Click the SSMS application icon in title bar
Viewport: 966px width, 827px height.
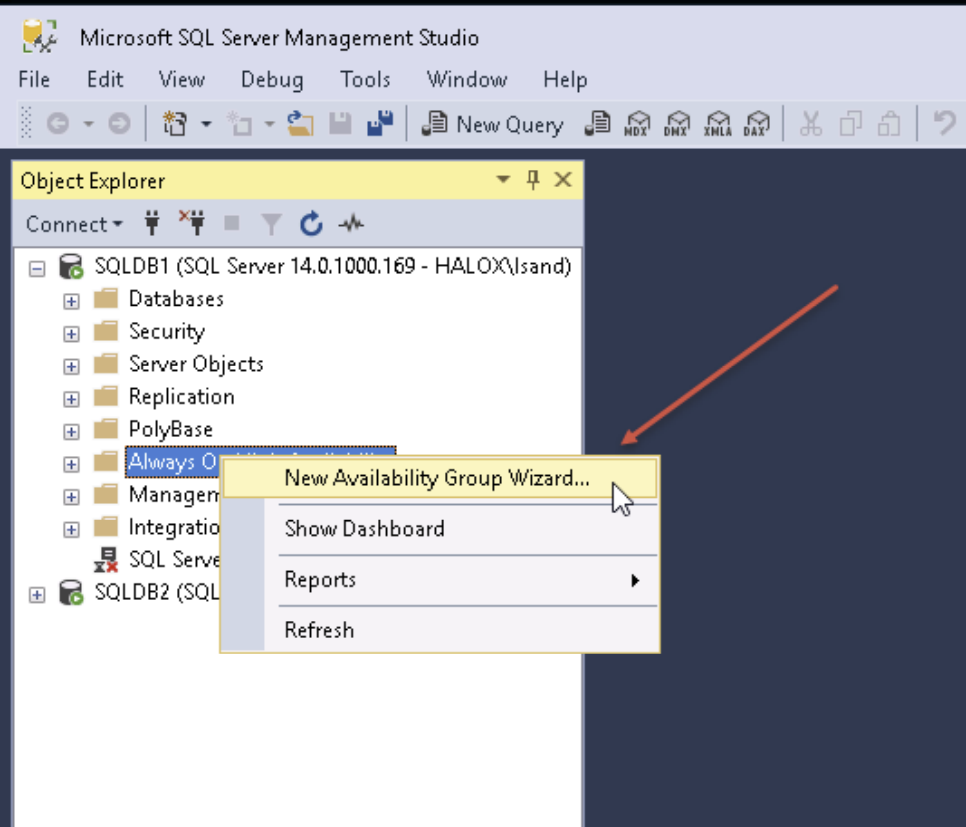(39, 36)
